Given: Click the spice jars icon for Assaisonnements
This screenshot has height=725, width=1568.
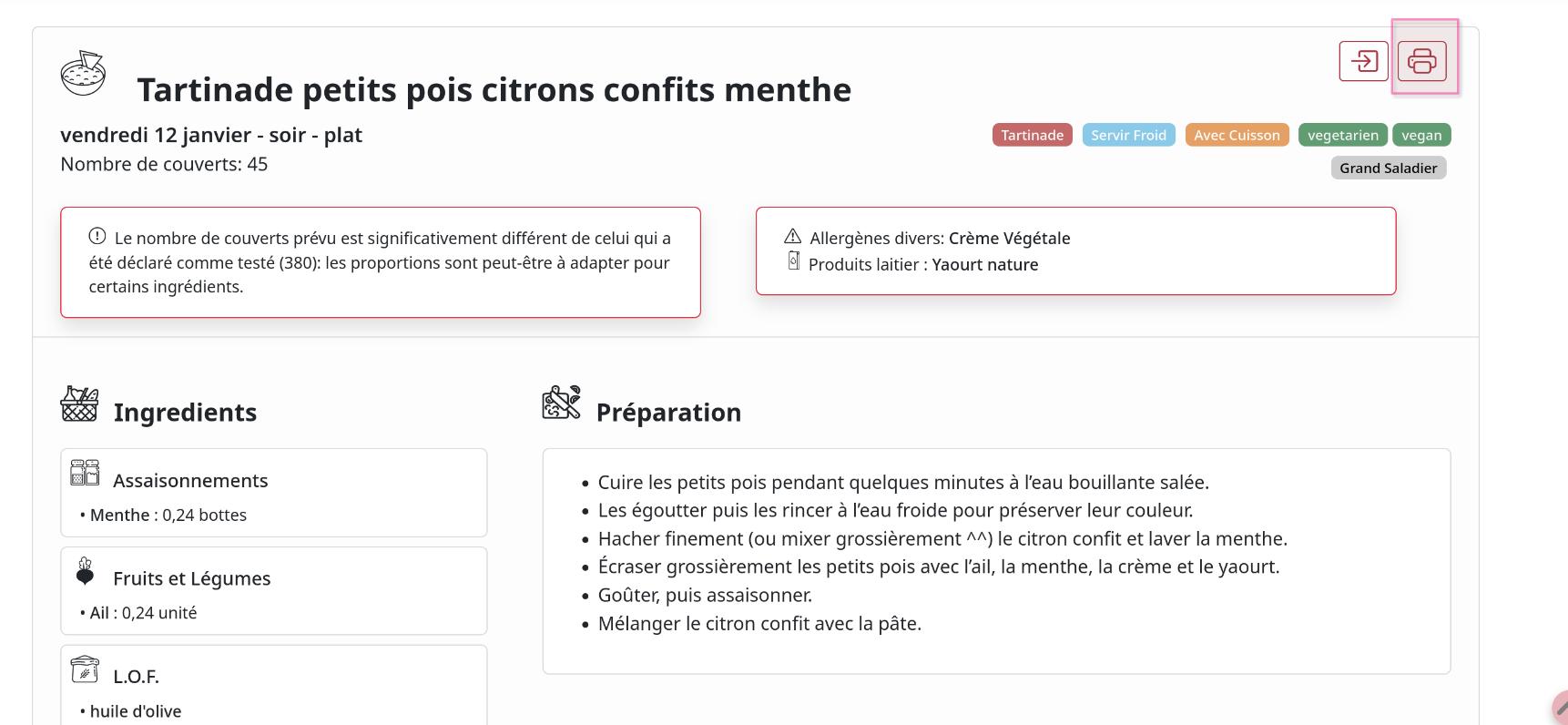Looking at the screenshot, I should [x=85, y=472].
